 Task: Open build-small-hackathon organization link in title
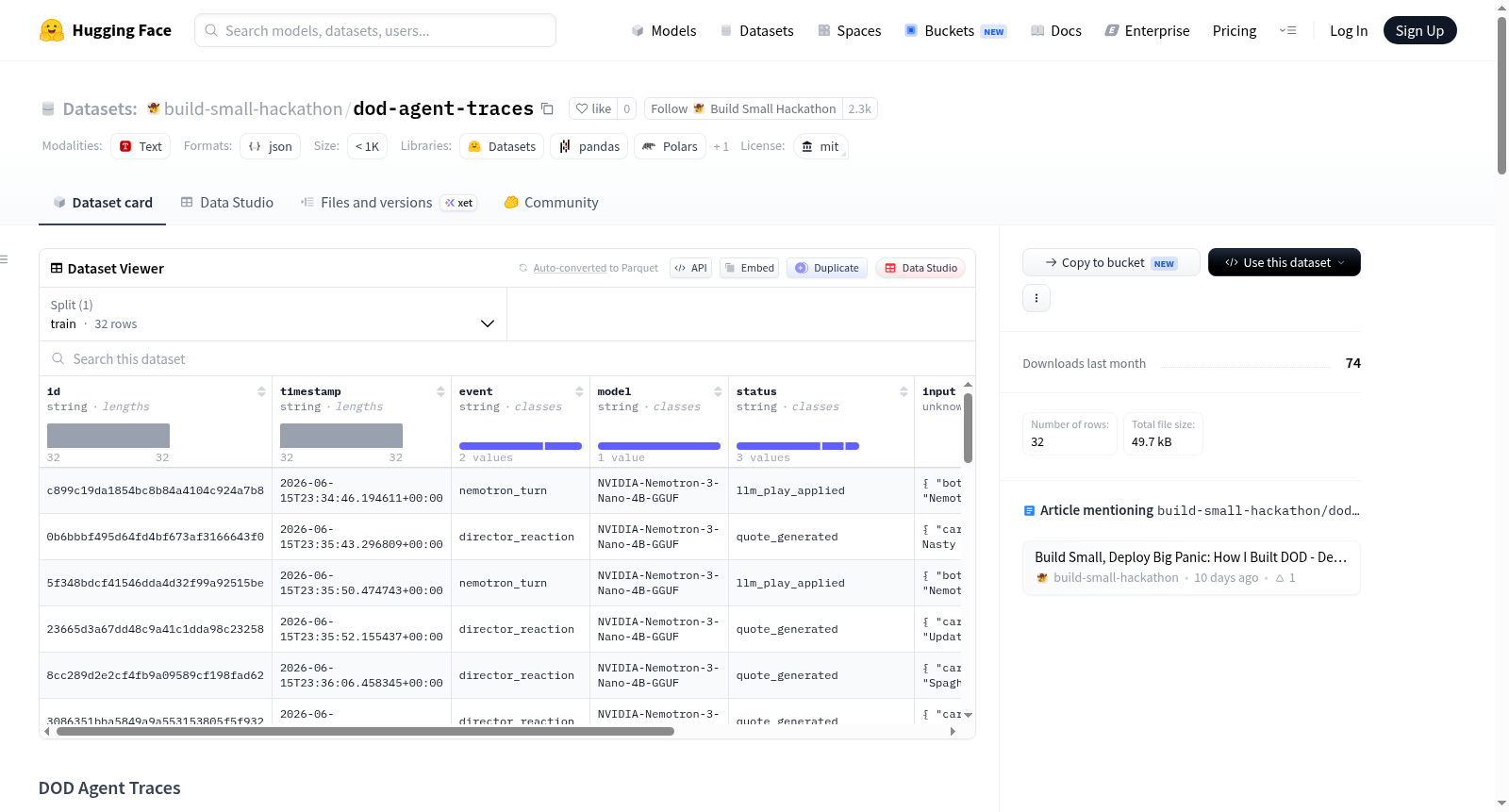[x=253, y=108]
